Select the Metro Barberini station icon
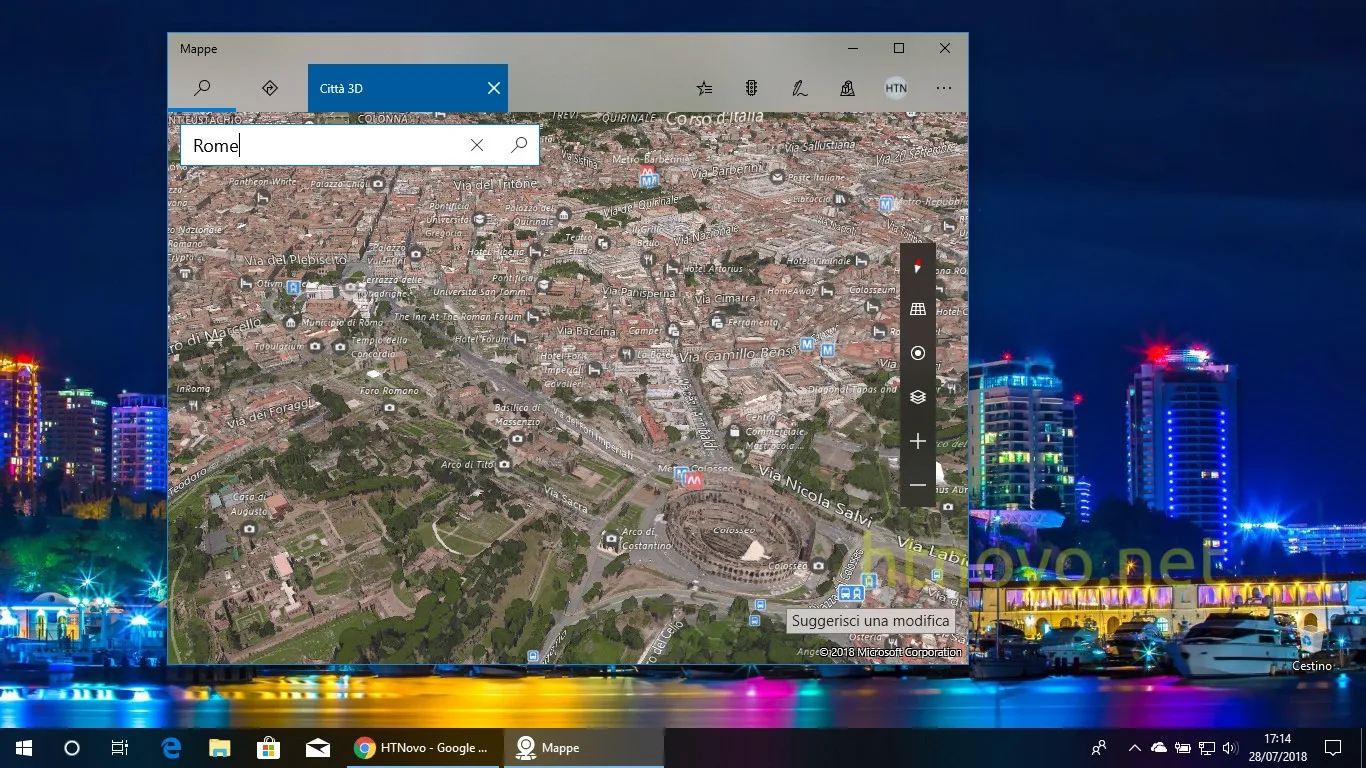1366x768 pixels. [648, 177]
